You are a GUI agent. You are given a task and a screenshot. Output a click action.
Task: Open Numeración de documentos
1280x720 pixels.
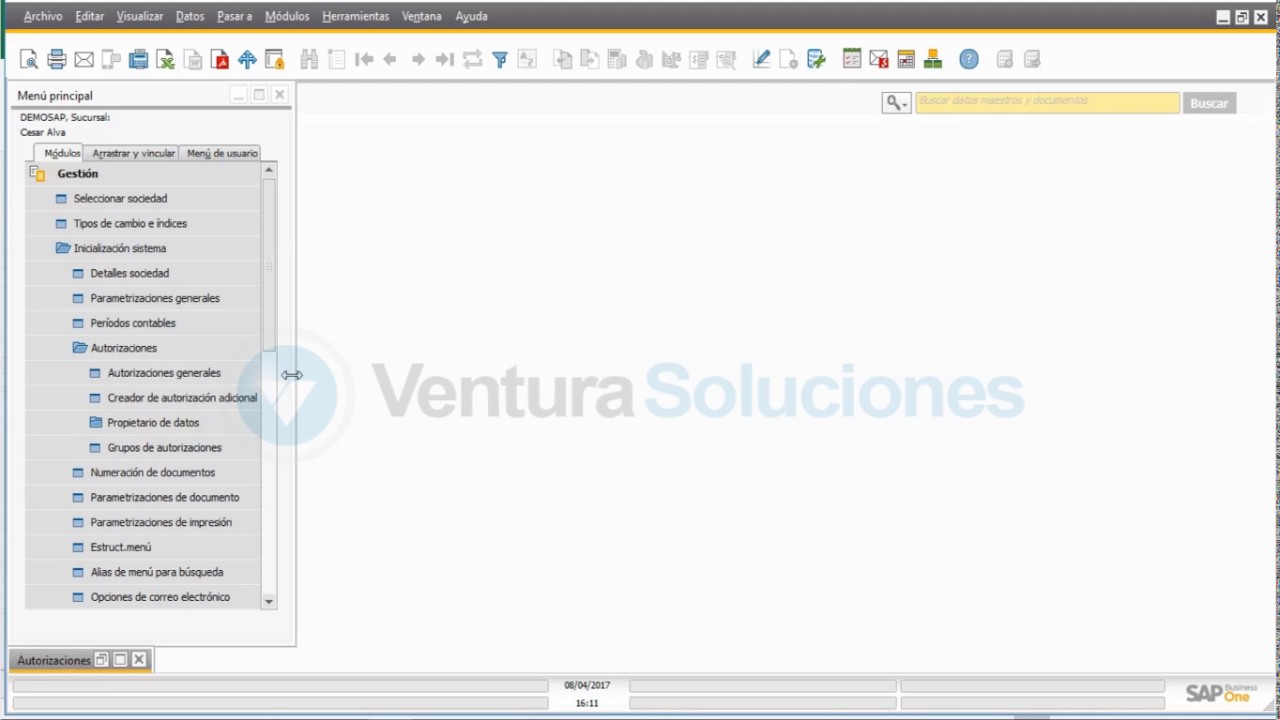(x=152, y=473)
